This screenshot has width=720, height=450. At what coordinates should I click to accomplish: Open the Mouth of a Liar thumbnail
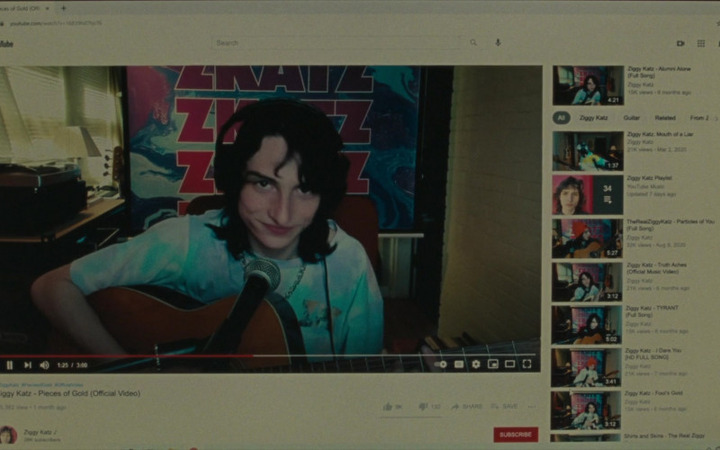pyautogui.click(x=588, y=151)
